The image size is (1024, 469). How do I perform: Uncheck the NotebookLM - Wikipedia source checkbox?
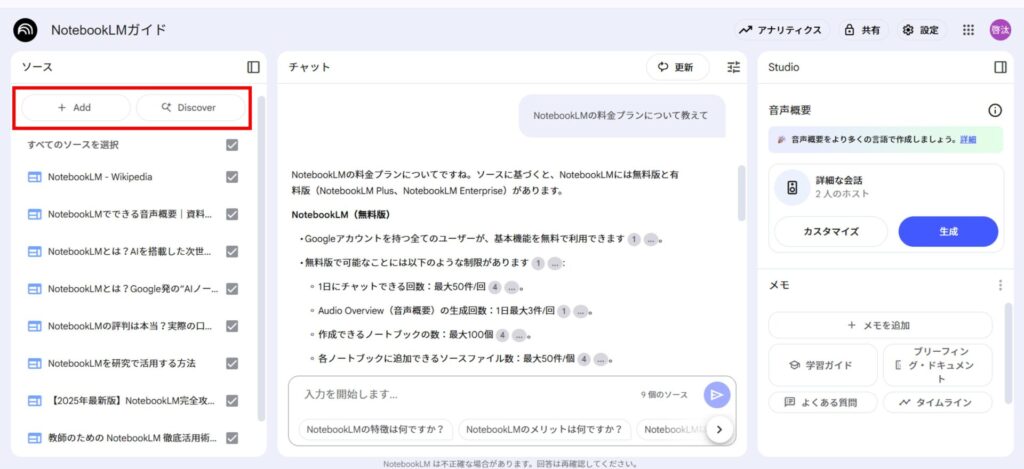[232, 177]
